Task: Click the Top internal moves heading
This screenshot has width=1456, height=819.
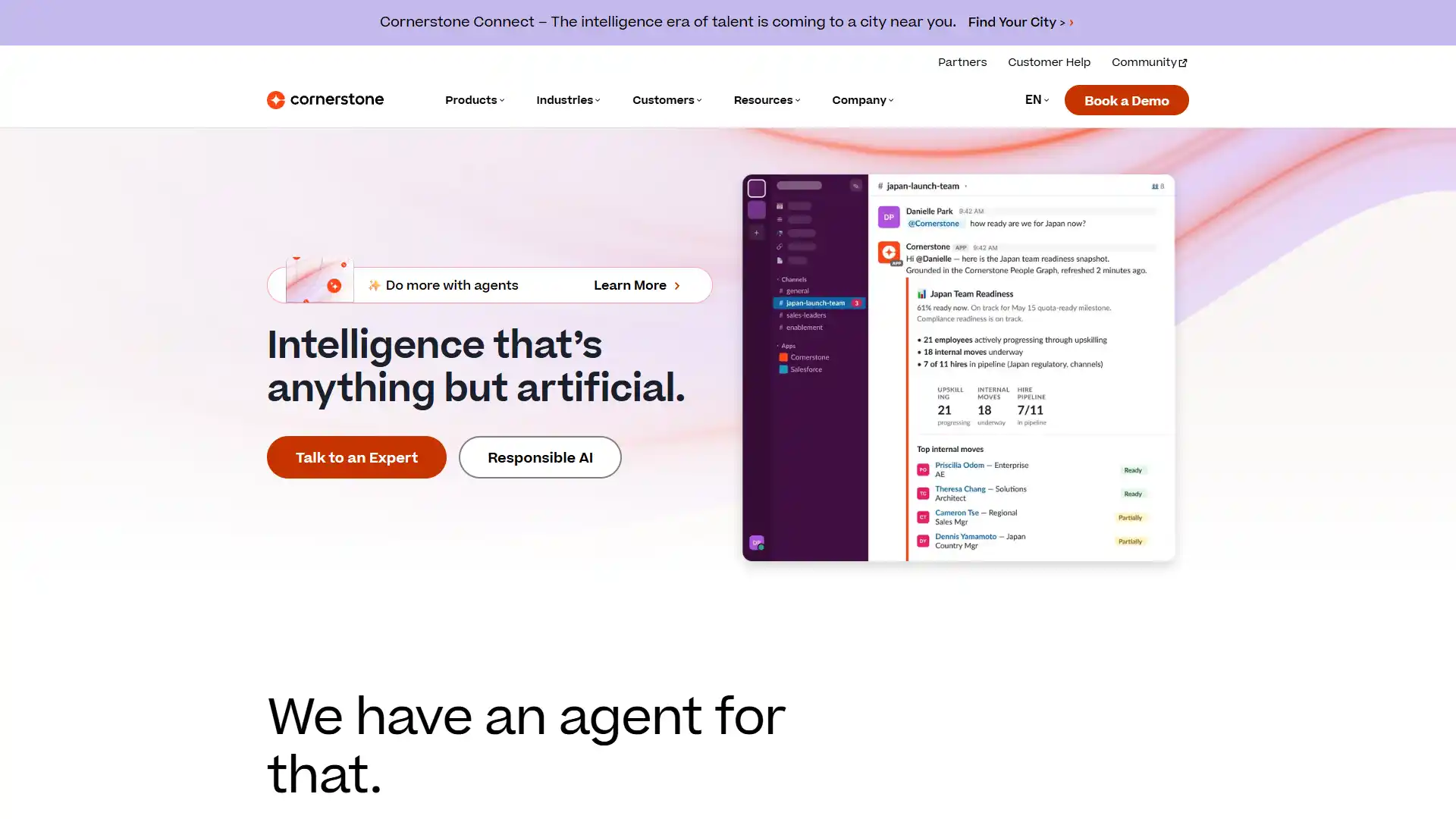Action: [x=950, y=450]
